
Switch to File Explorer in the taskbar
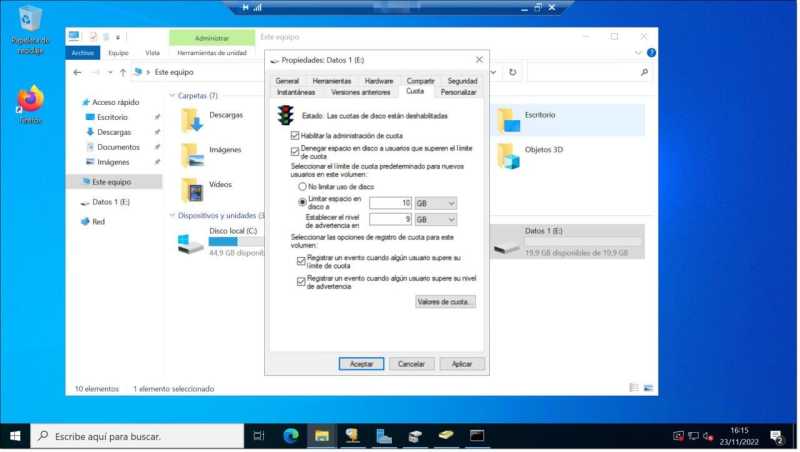[x=322, y=436]
